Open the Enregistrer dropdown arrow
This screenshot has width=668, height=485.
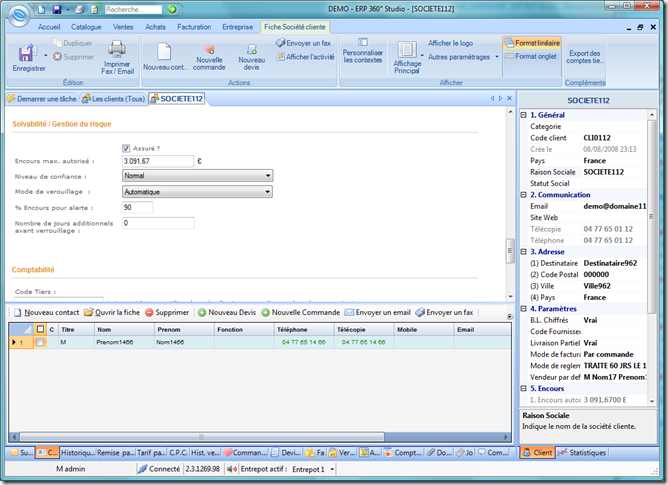tap(46, 55)
